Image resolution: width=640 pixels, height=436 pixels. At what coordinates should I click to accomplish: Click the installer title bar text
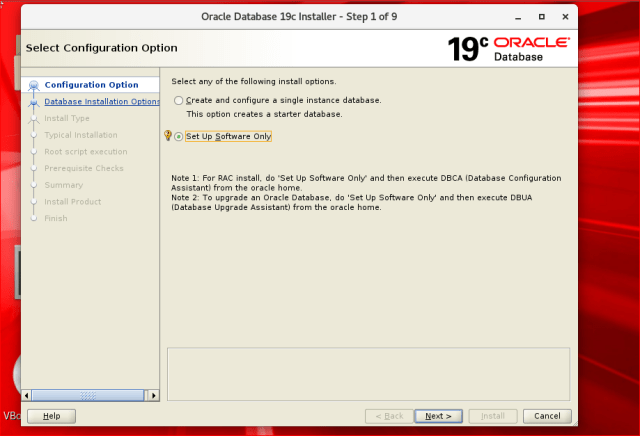[x=299, y=17]
